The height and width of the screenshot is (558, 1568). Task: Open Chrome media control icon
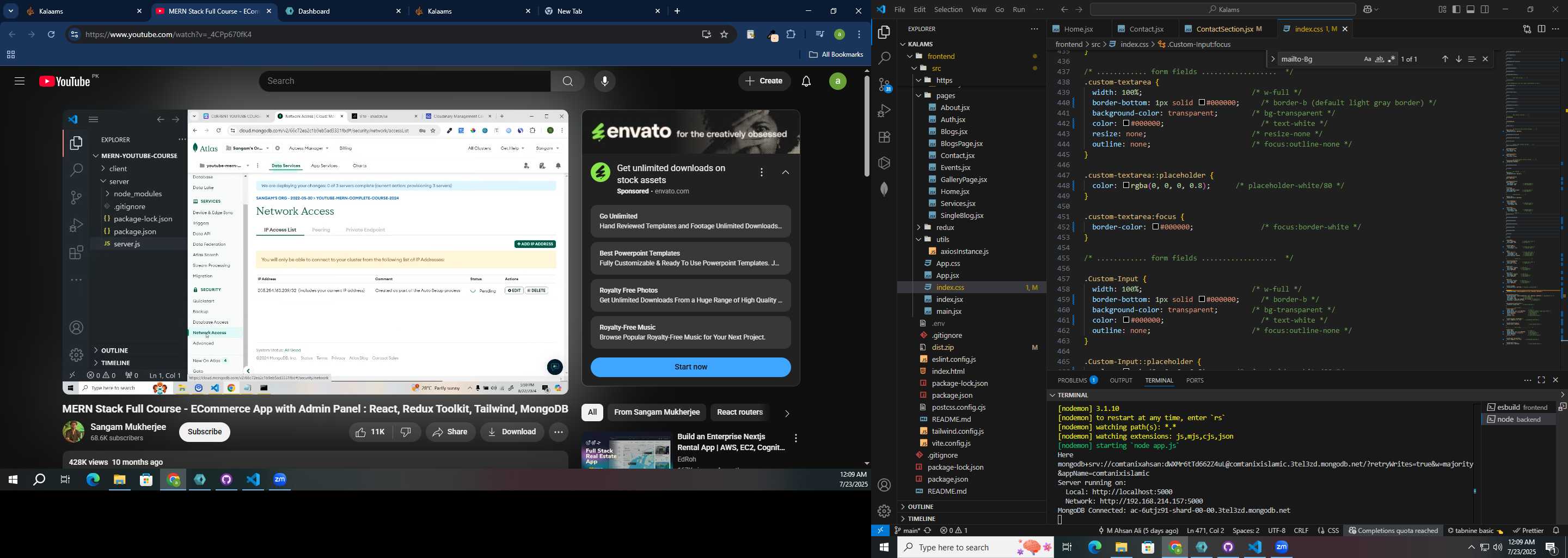pos(819,35)
